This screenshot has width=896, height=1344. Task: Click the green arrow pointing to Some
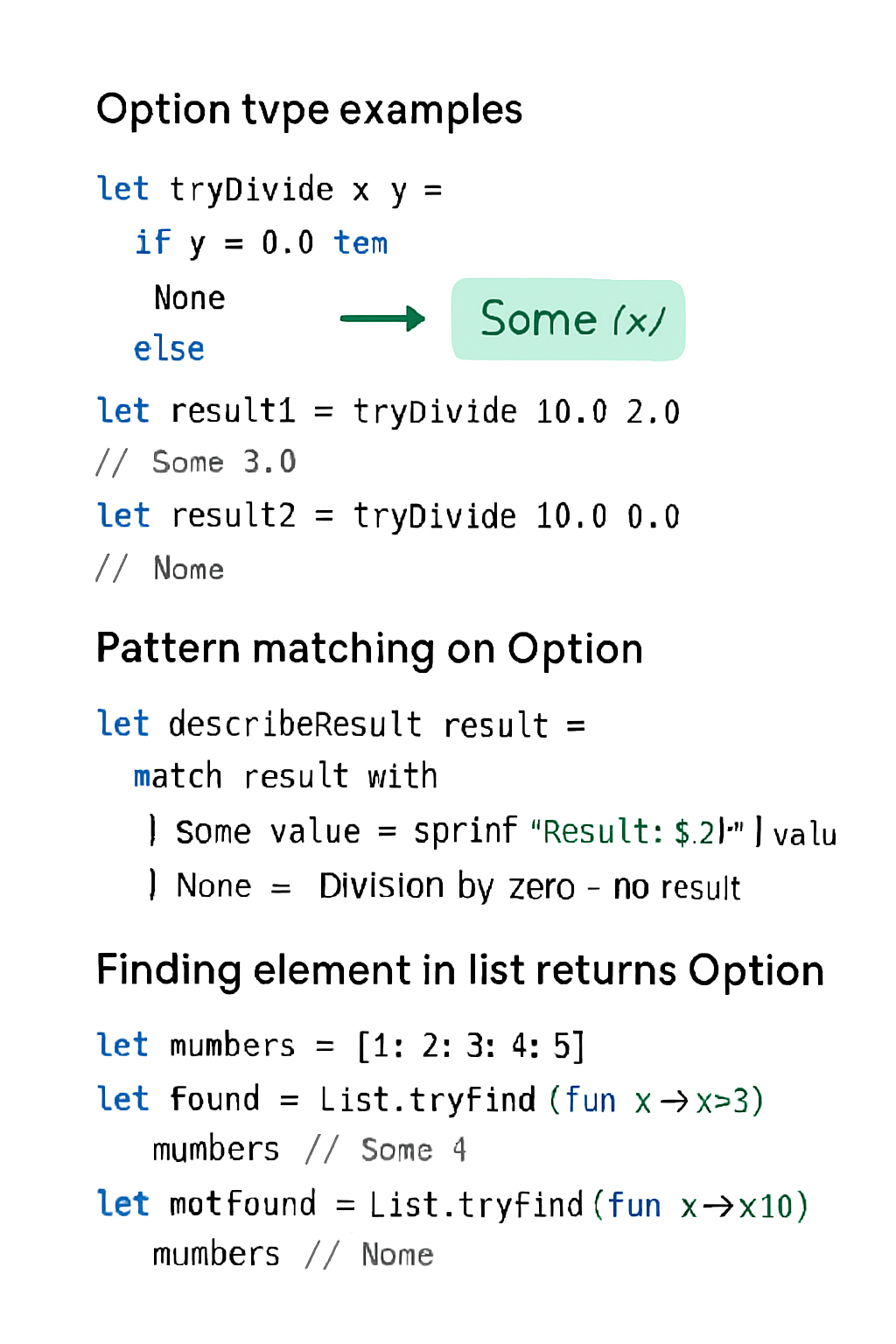pos(381,318)
